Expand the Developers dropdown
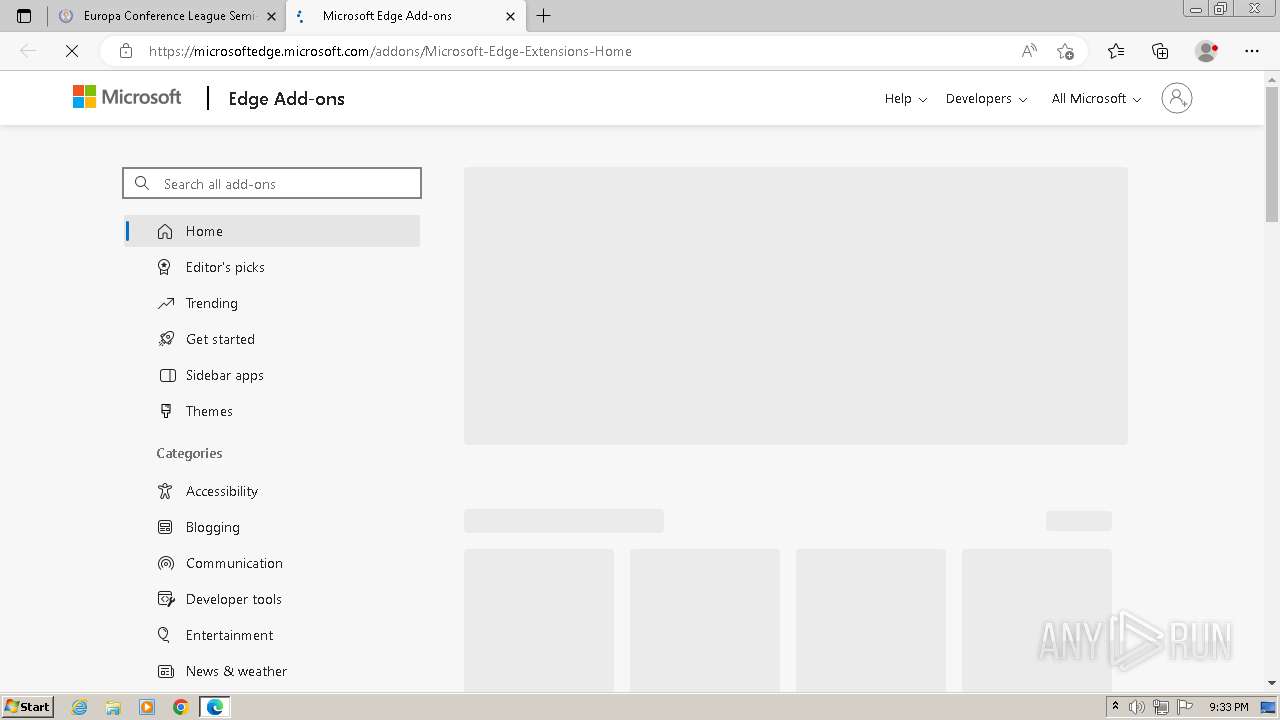This screenshot has height=720, width=1280. click(986, 98)
